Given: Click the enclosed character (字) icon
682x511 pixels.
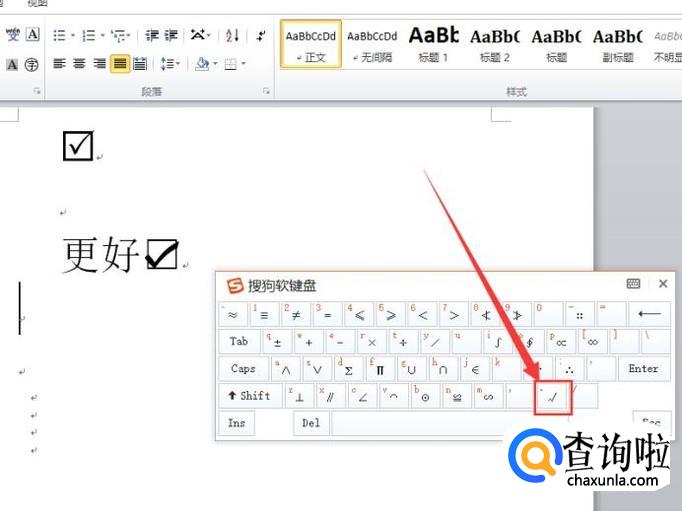Looking at the screenshot, I should (x=32, y=65).
